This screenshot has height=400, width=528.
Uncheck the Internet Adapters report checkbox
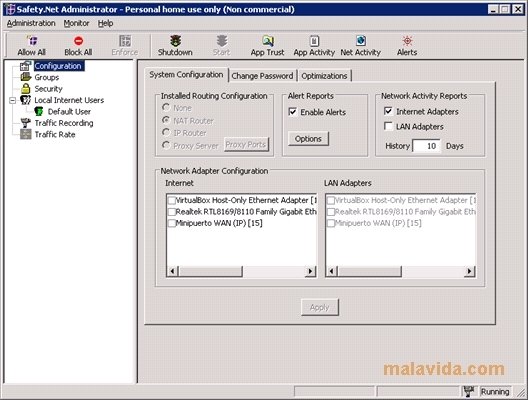[388, 111]
